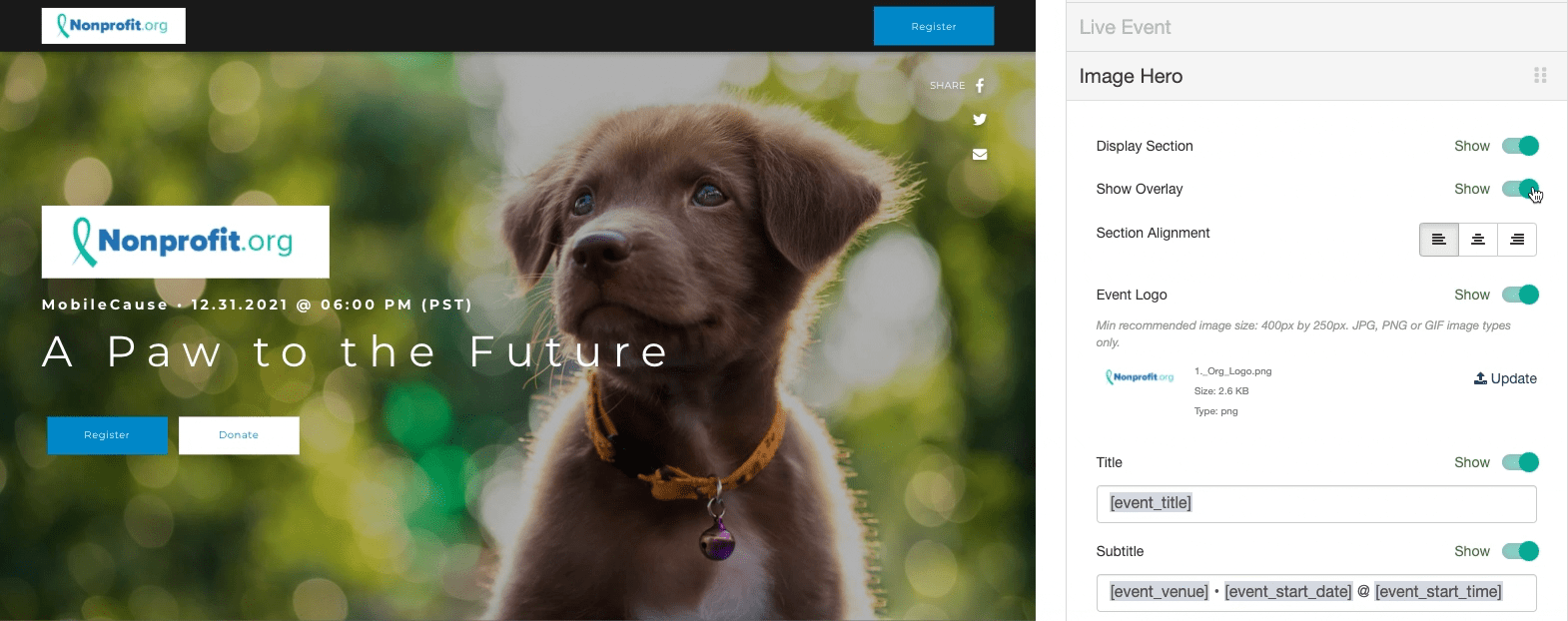This screenshot has width=1568, height=621.
Task: Toggle the Title visibility switch
Action: tap(1520, 462)
